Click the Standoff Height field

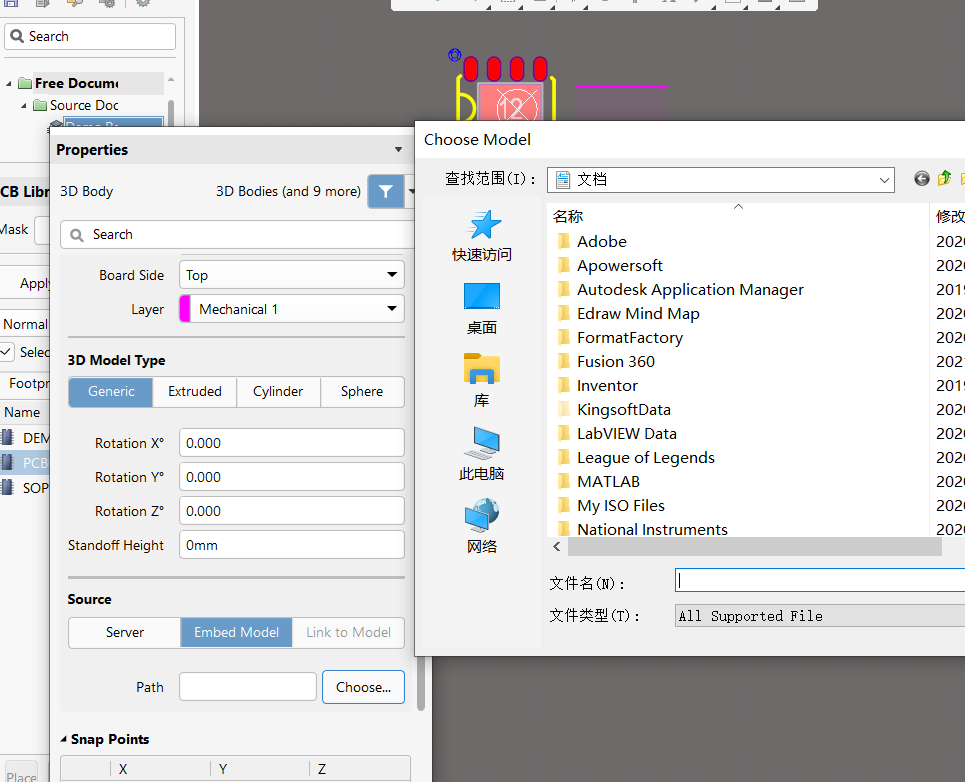pos(292,545)
